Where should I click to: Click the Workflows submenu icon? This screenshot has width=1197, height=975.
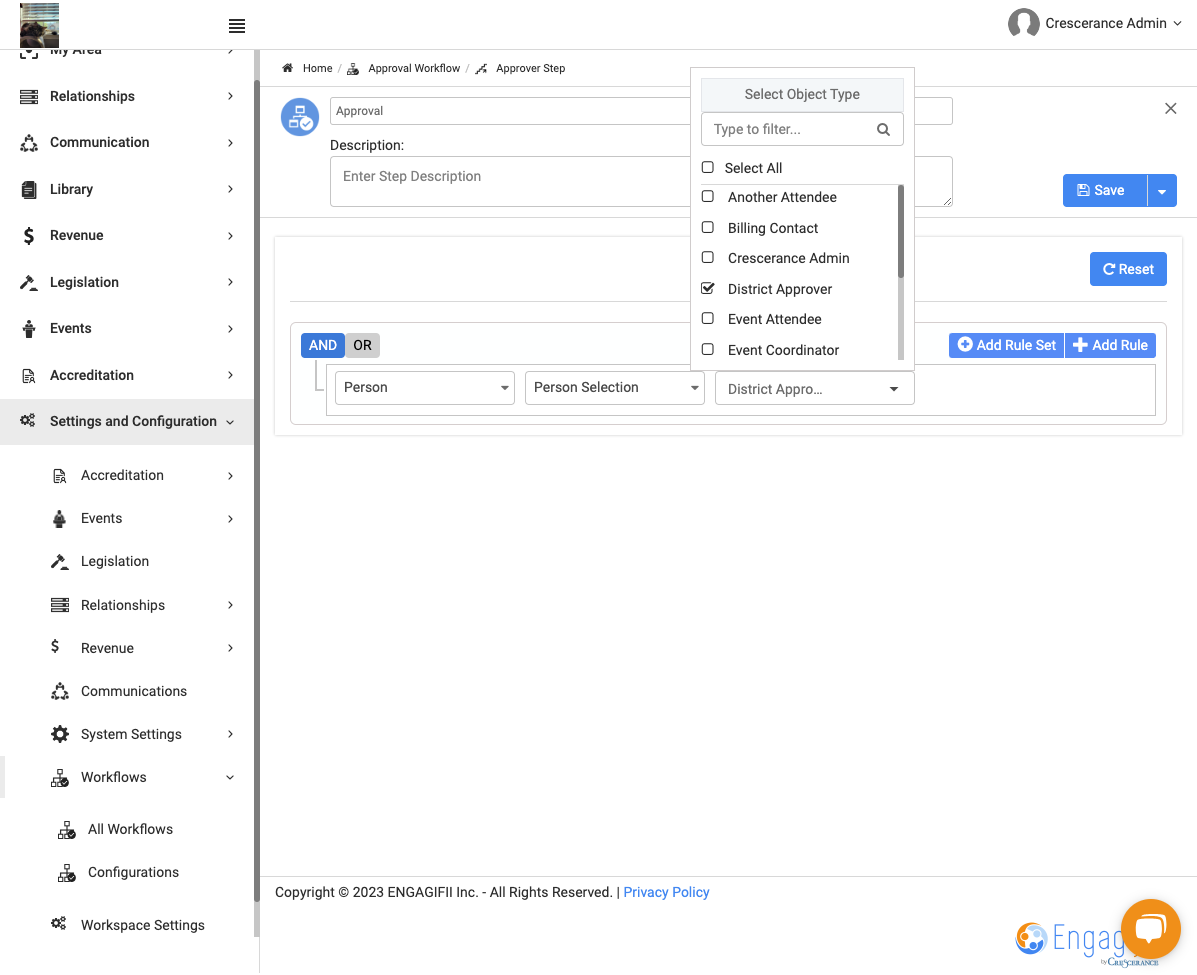coord(60,778)
